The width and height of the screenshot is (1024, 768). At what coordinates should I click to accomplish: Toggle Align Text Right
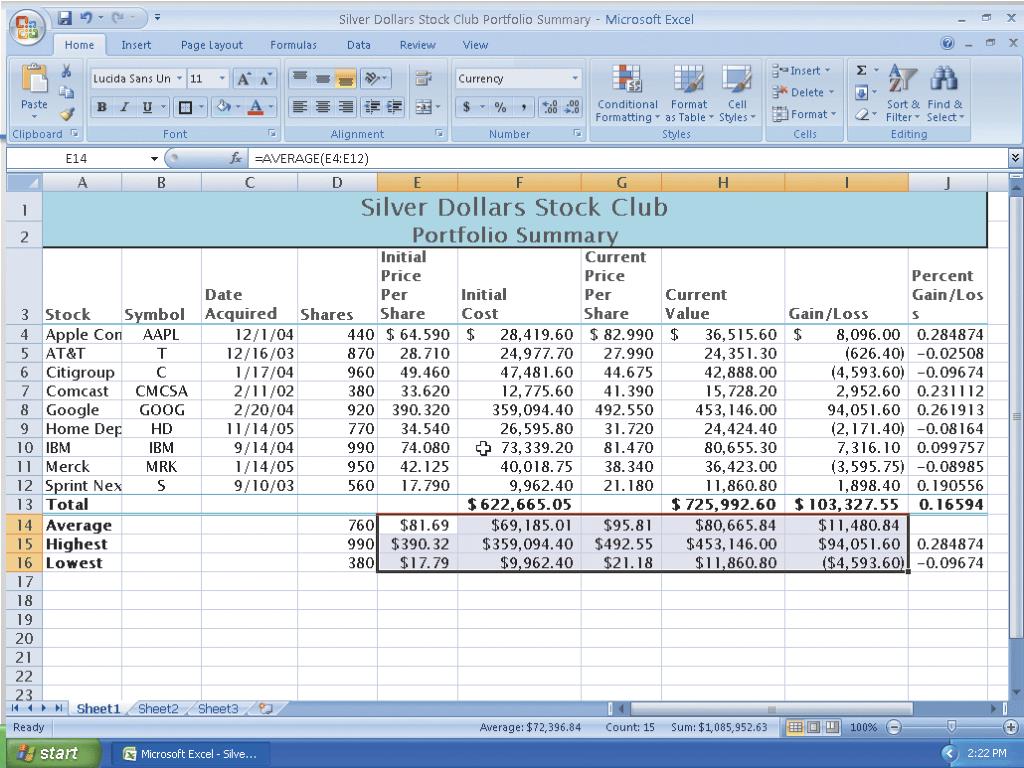point(345,107)
